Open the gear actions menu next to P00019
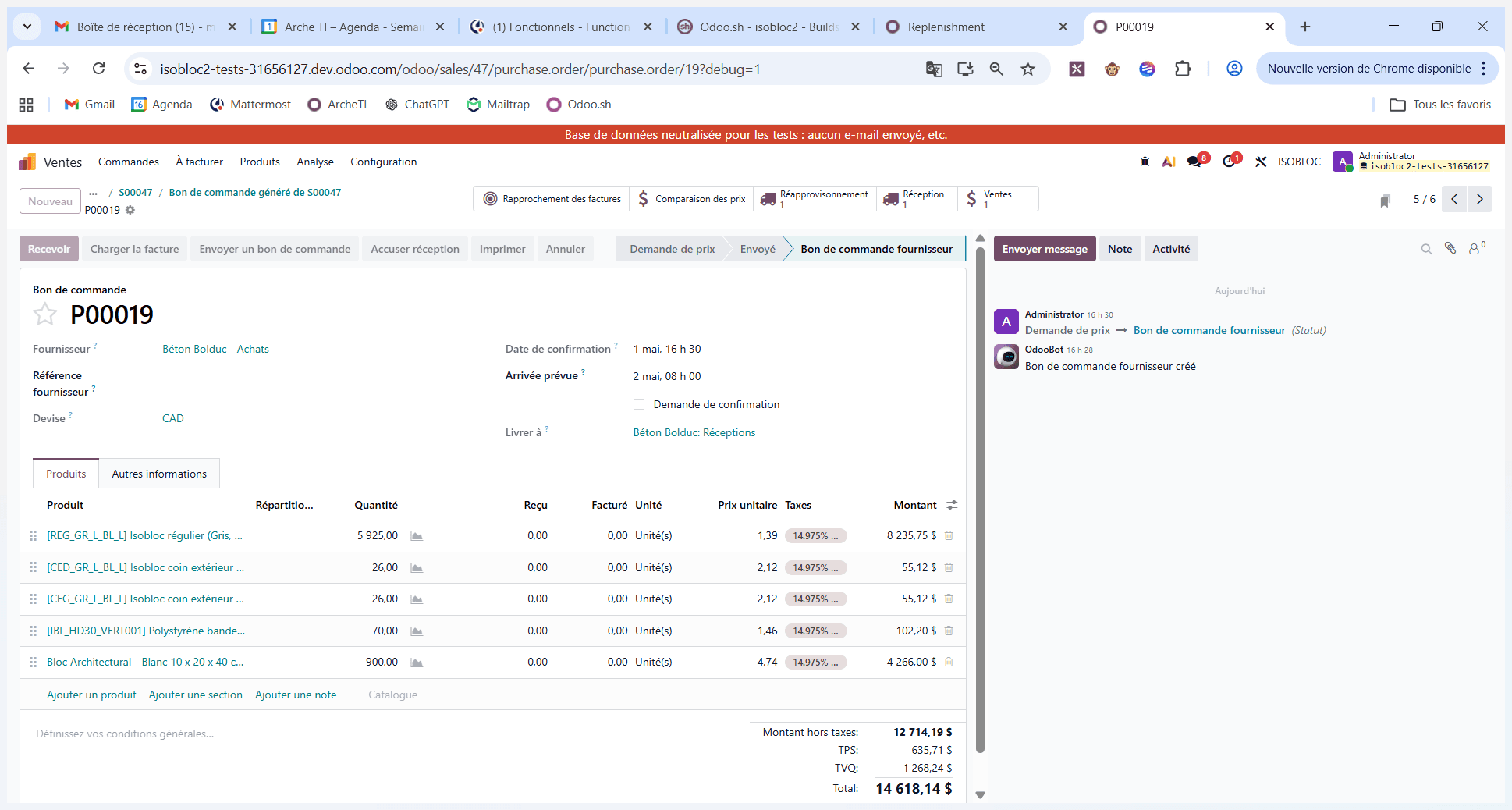Screen dimensions: 1512x810 130,210
